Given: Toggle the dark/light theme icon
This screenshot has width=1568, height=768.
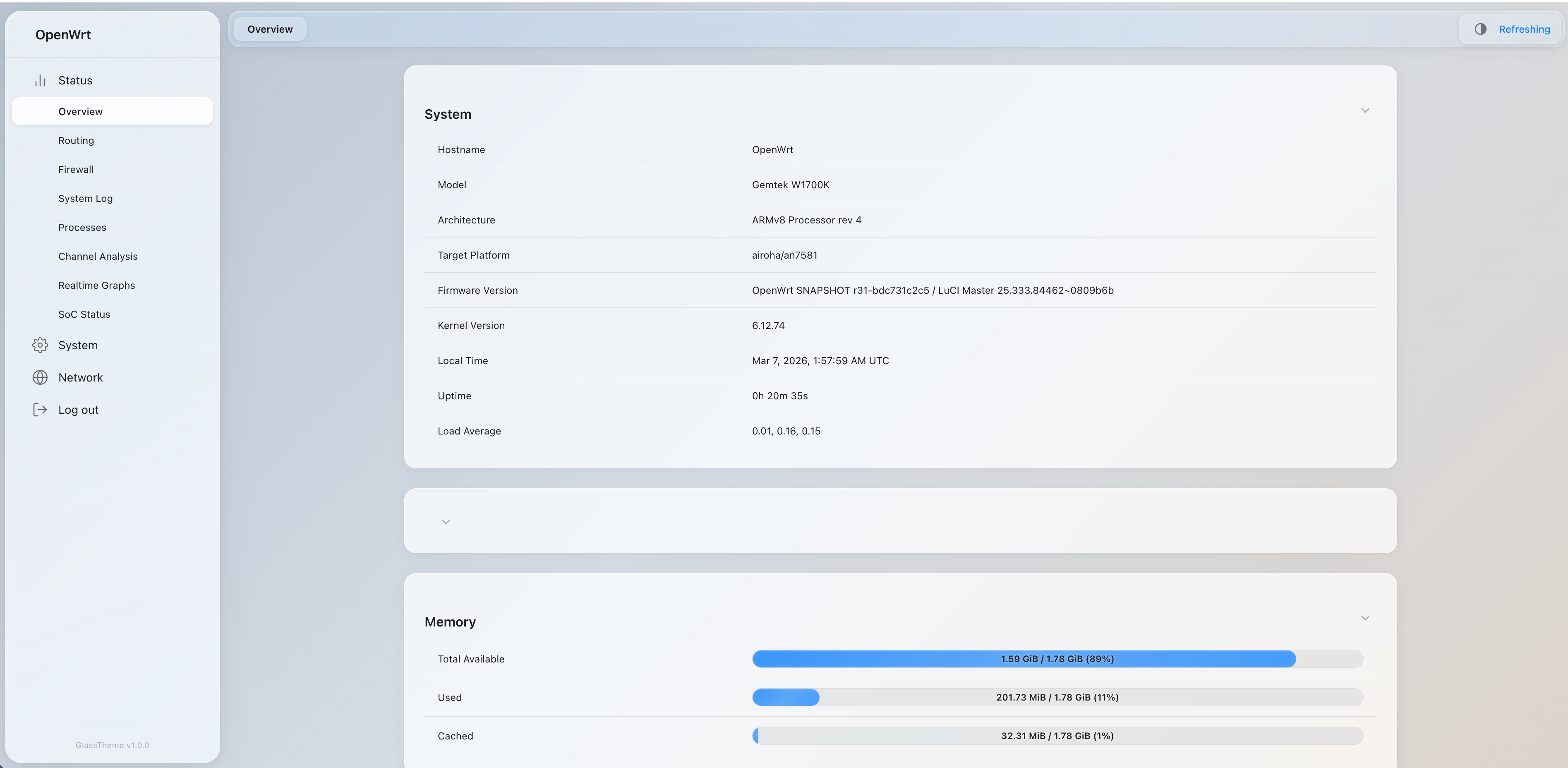Looking at the screenshot, I should 1480,29.
